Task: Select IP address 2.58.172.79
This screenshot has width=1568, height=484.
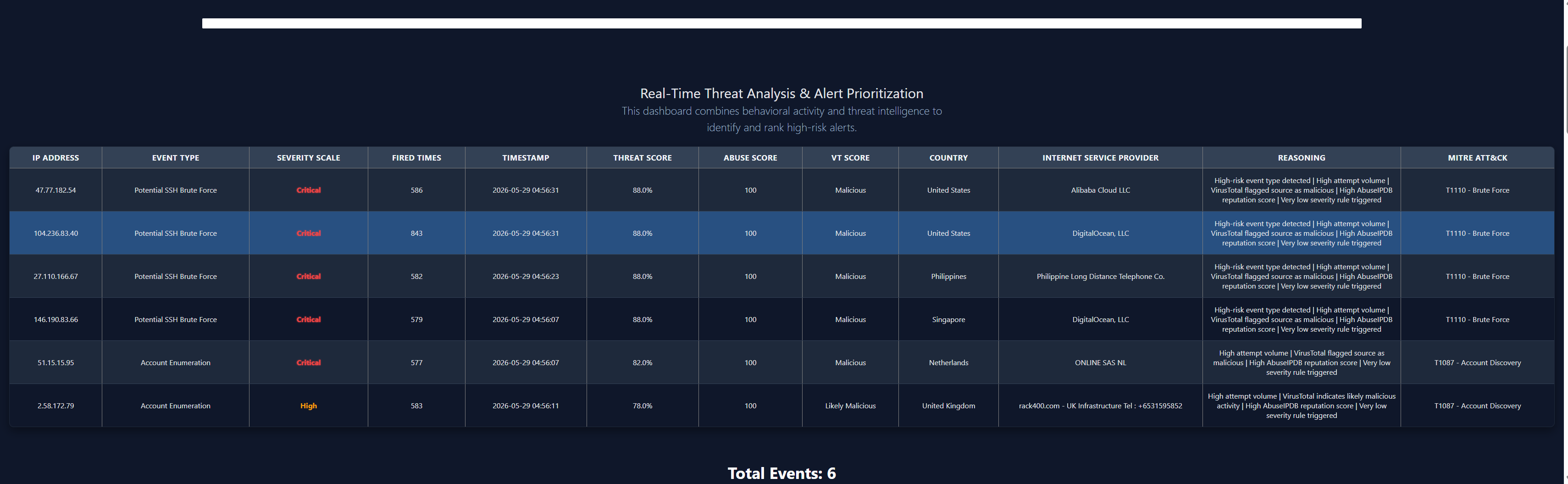Action: (55, 406)
